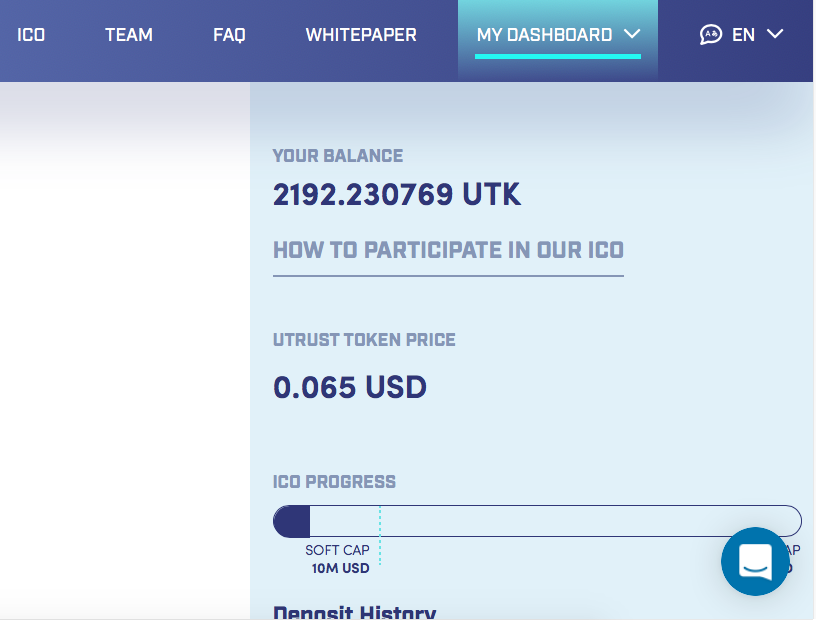Click the SOFT CAP 10M USD label
Screen dimensions: 816x620
click(339, 559)
